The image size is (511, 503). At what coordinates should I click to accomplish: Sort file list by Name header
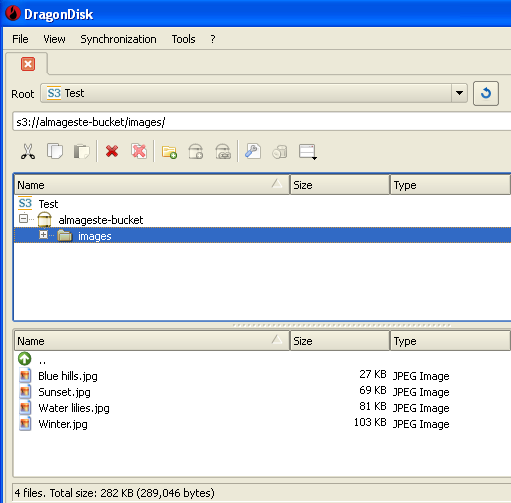pyautogui.click(x=152, y=341)
